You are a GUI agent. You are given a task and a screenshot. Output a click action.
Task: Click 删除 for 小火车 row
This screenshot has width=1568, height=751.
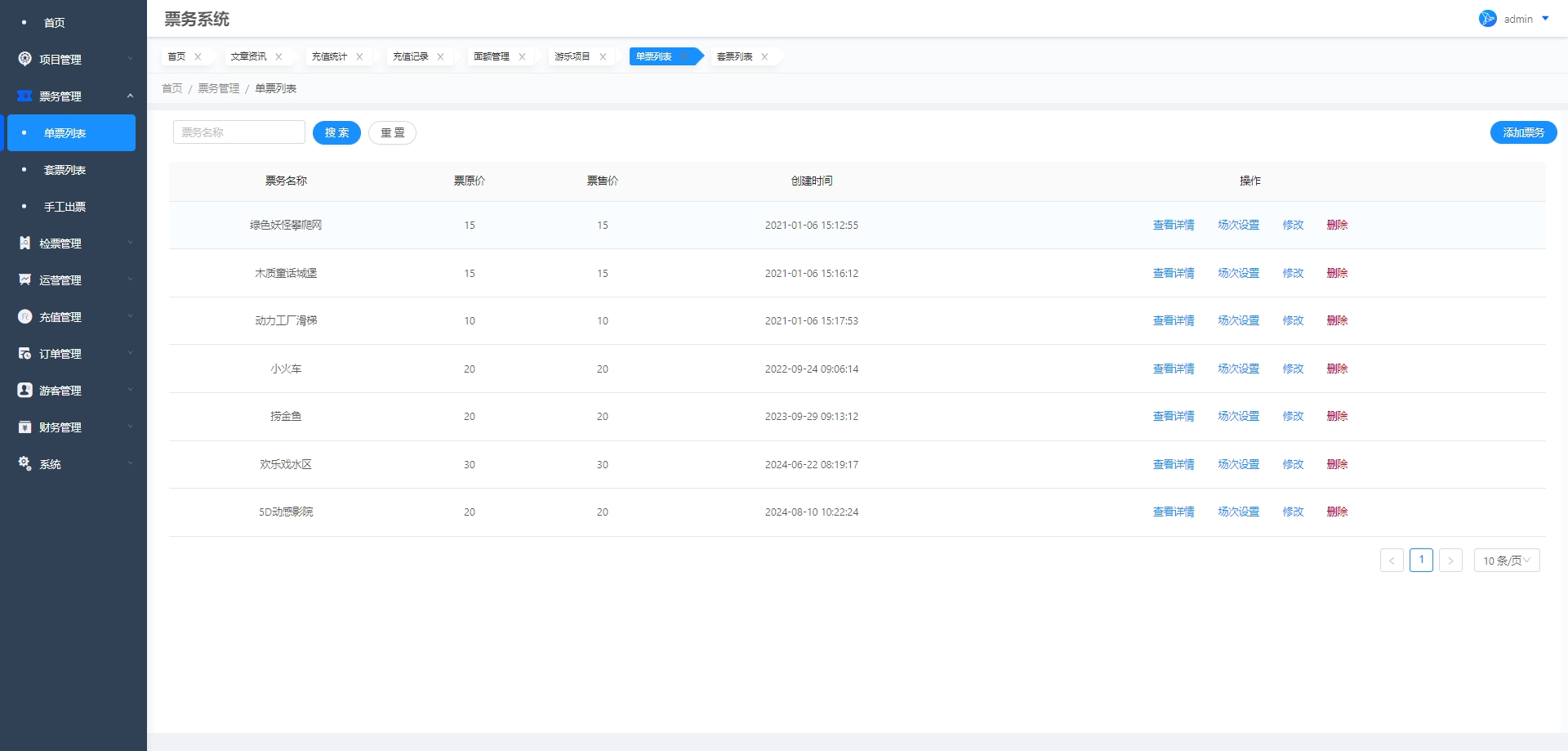pyautogui.click(x=1337, y=369)
